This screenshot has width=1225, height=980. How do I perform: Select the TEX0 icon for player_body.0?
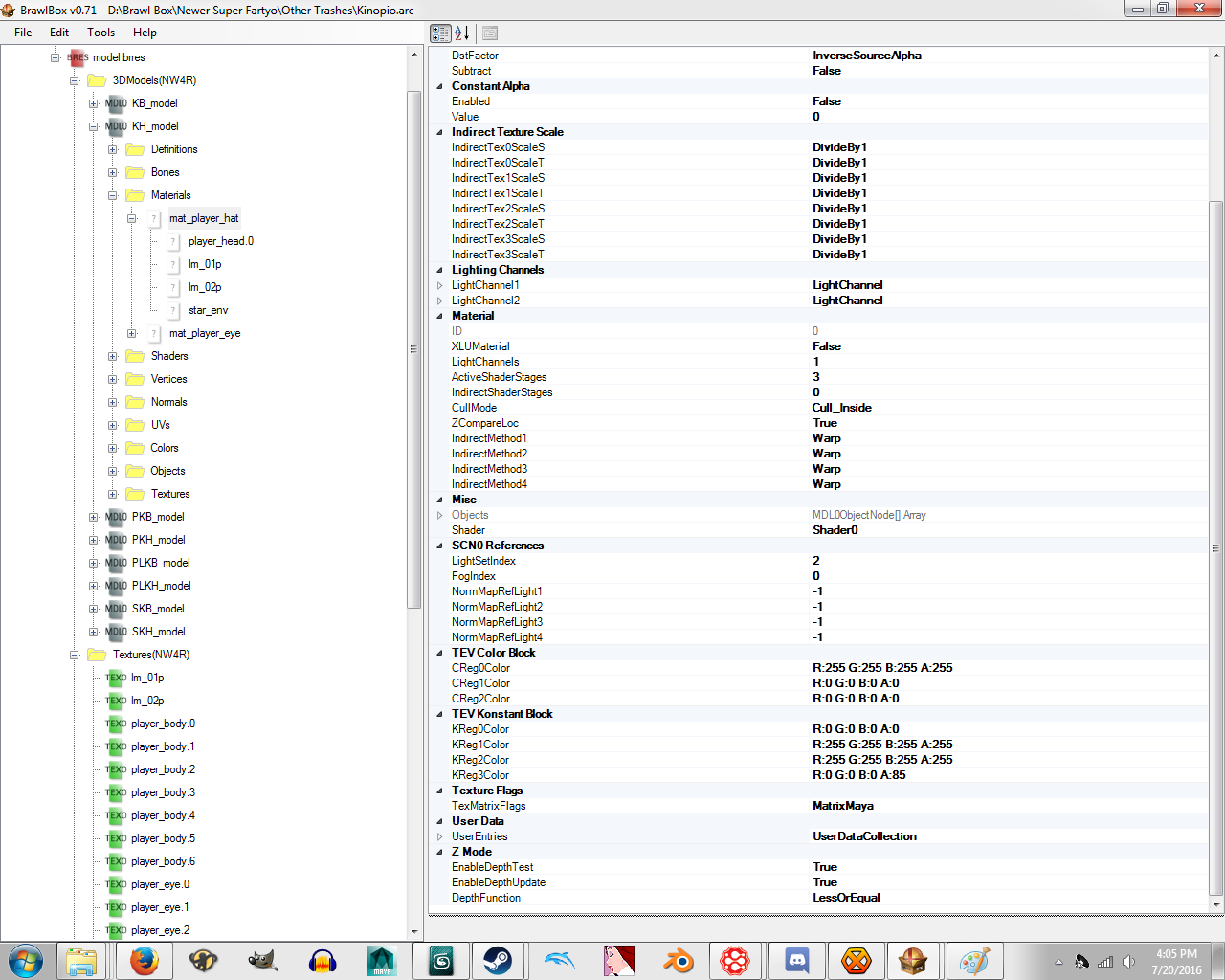pos(116,724)
